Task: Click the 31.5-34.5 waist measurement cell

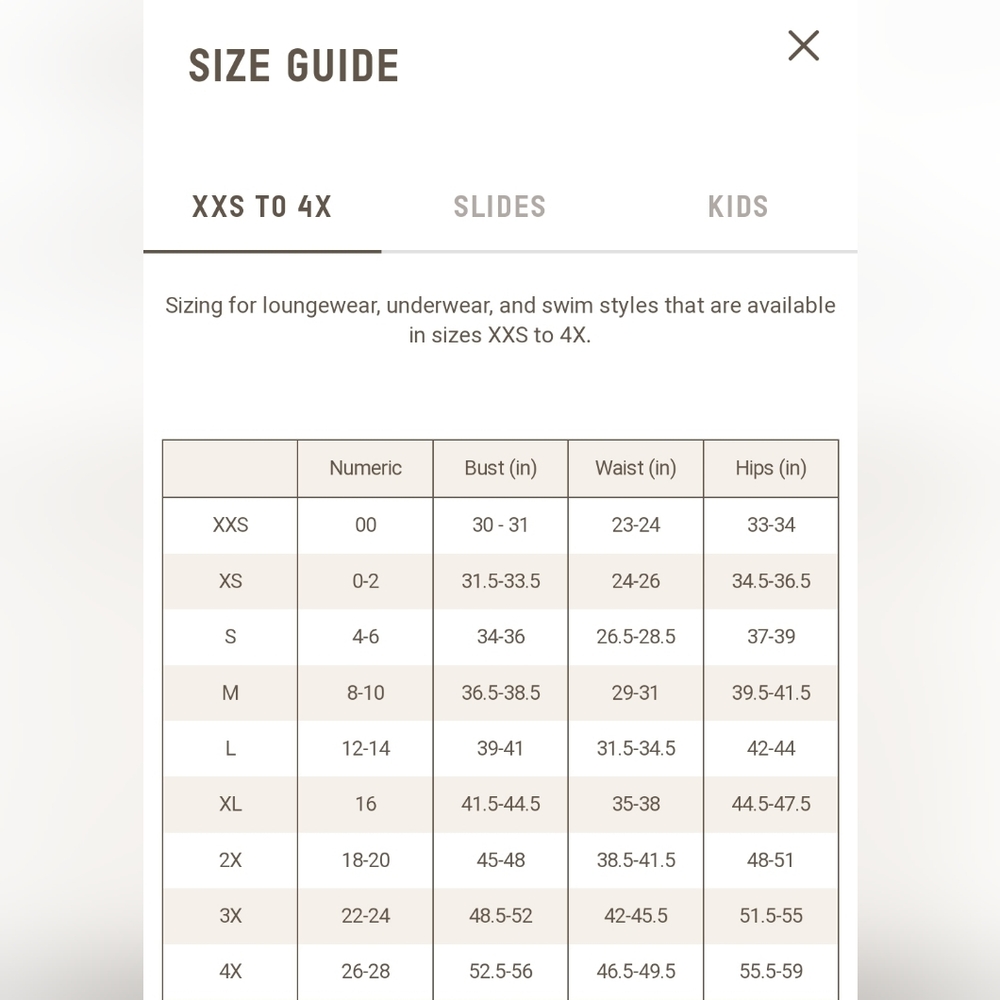Action: [636, 748]
